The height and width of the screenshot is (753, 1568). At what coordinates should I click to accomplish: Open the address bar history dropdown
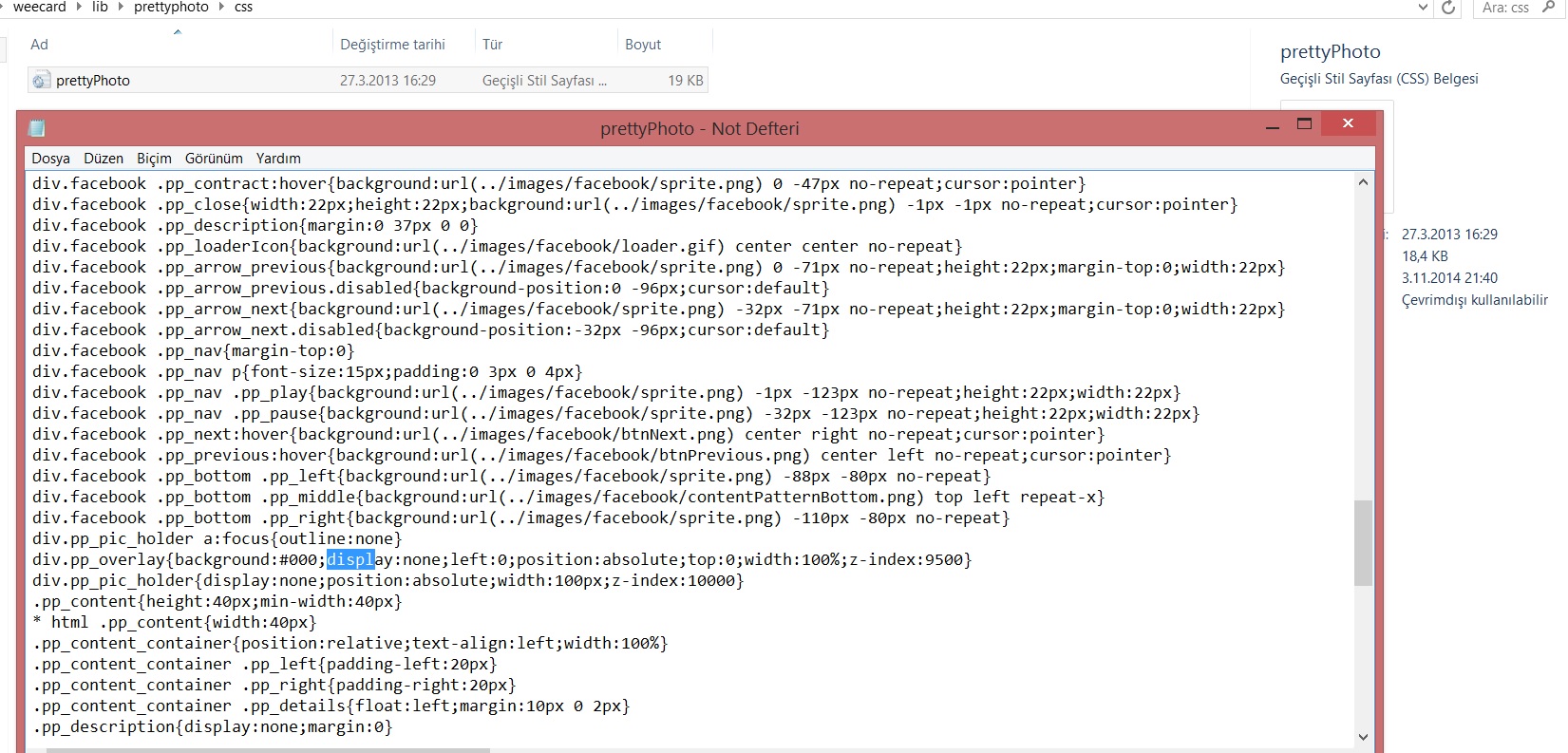pos(1422,7)
